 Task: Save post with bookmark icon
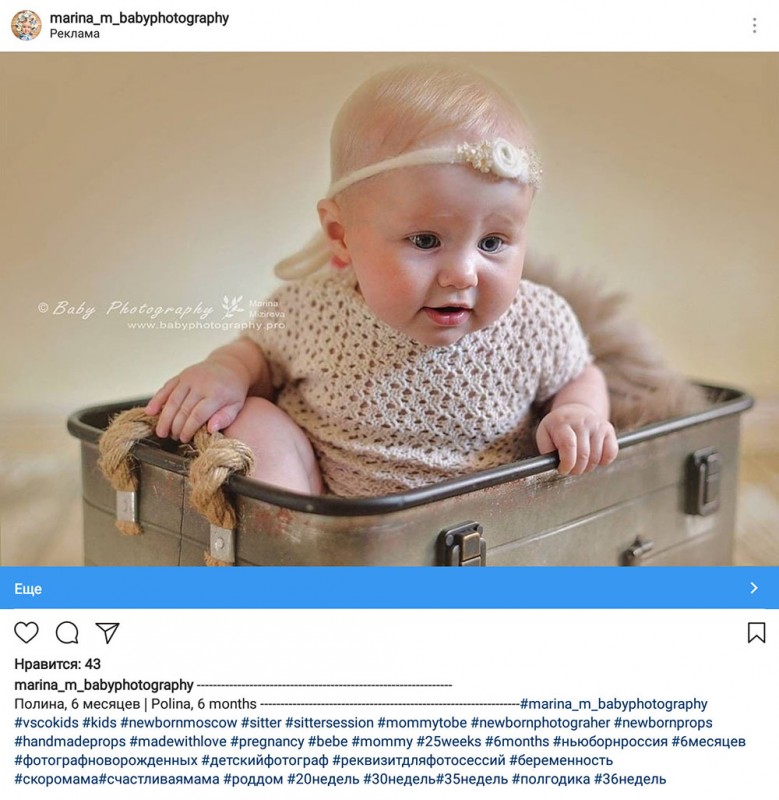(x=756, y=633)
